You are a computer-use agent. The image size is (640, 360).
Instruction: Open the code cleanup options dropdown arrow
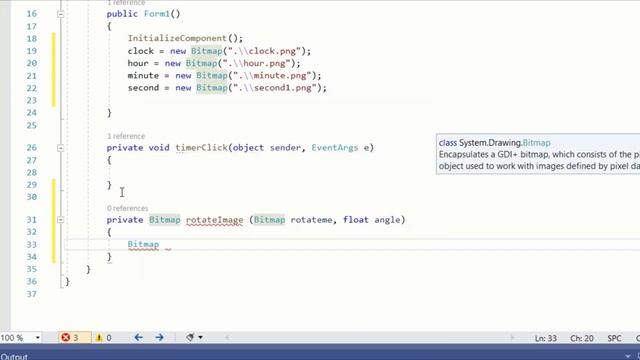(200, 337)
